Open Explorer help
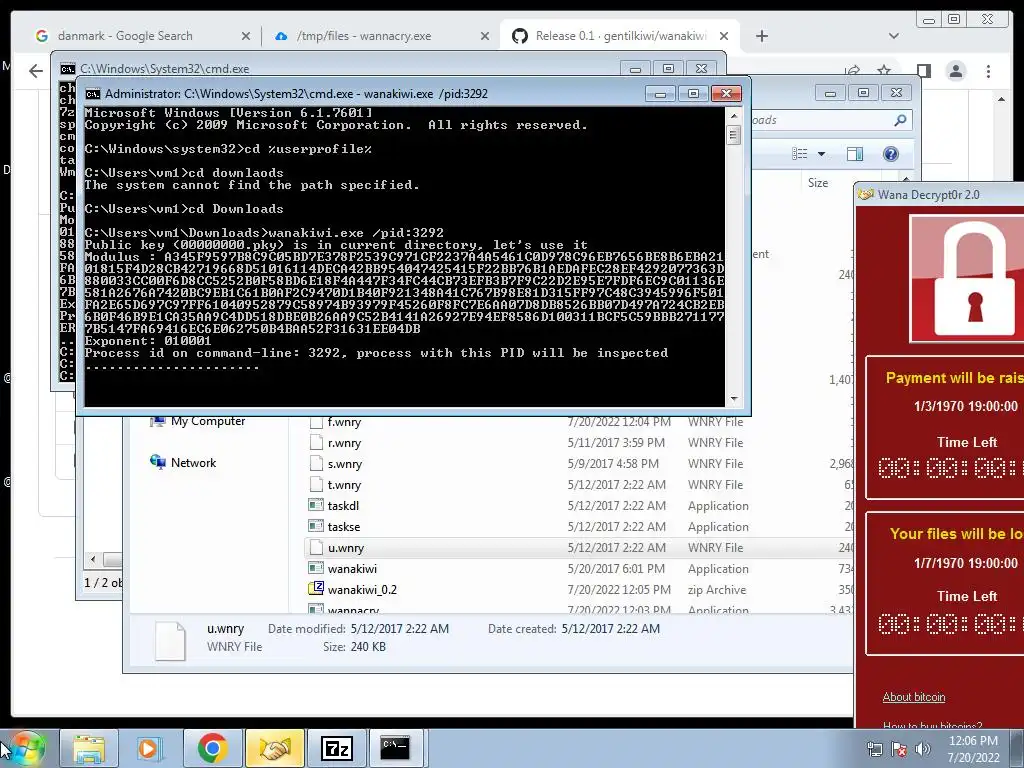This screenshot has height=768, width=1024. tap(891, 154)
